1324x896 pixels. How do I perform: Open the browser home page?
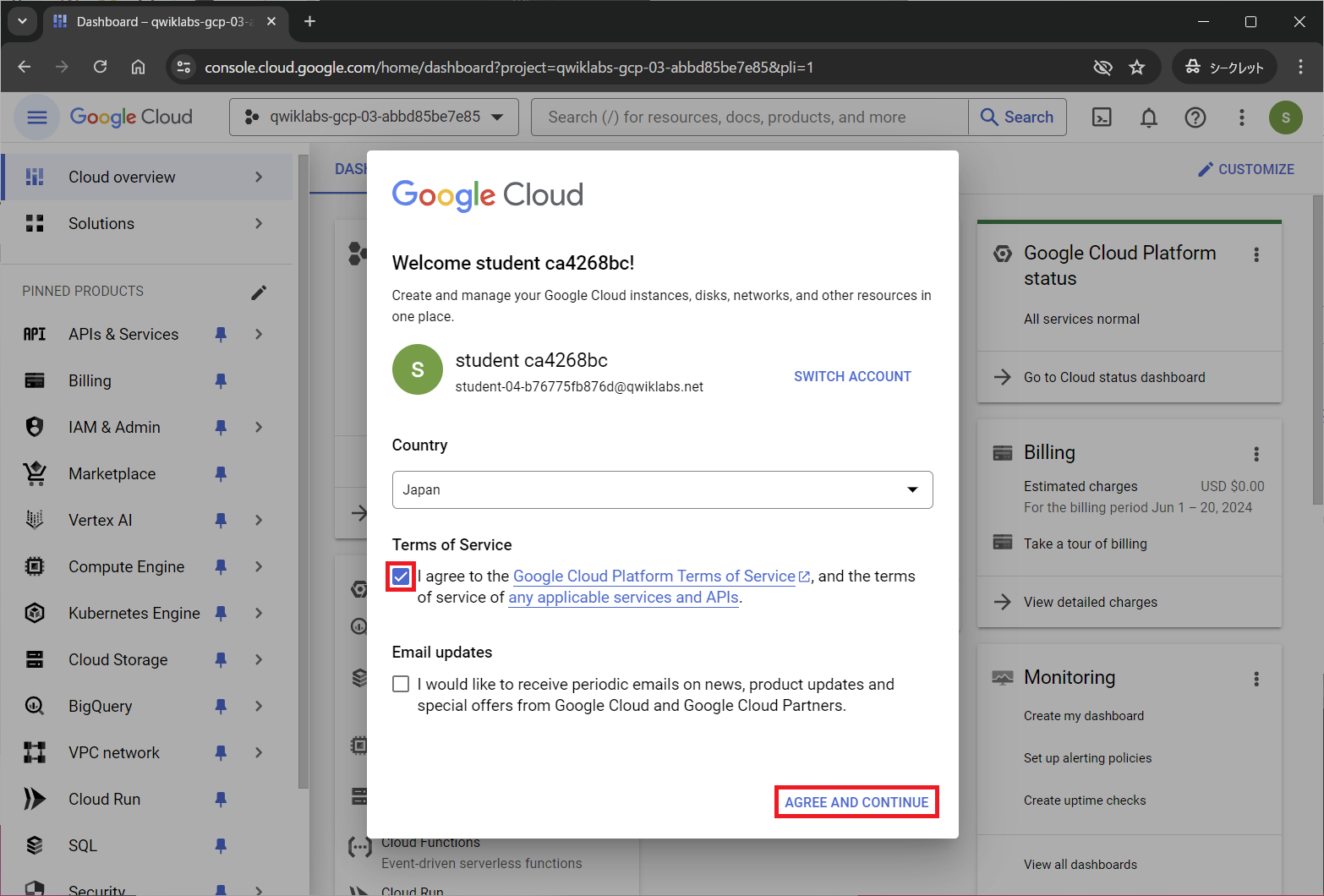click(138, 67)
